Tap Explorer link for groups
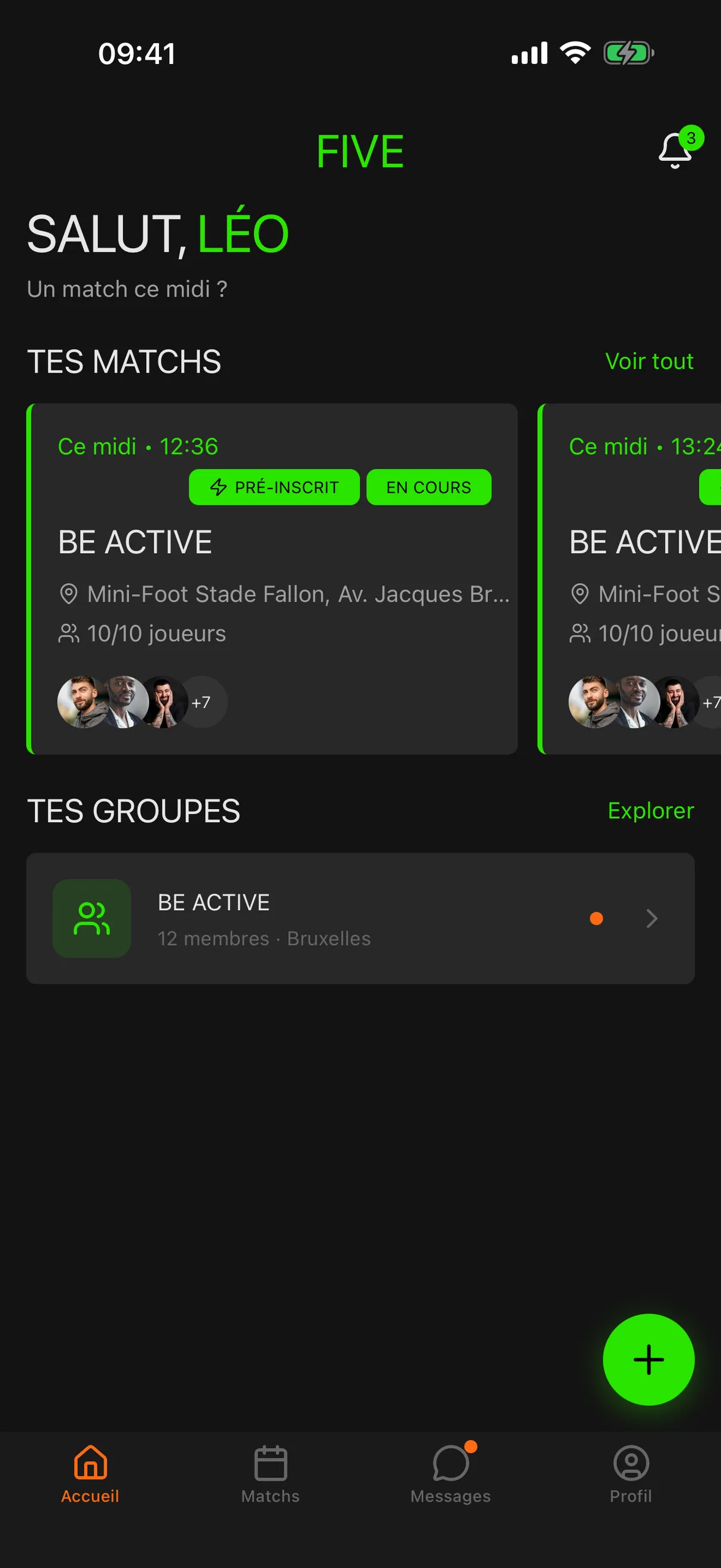The width and height of the screenshot is (721, 1568). 650,810
